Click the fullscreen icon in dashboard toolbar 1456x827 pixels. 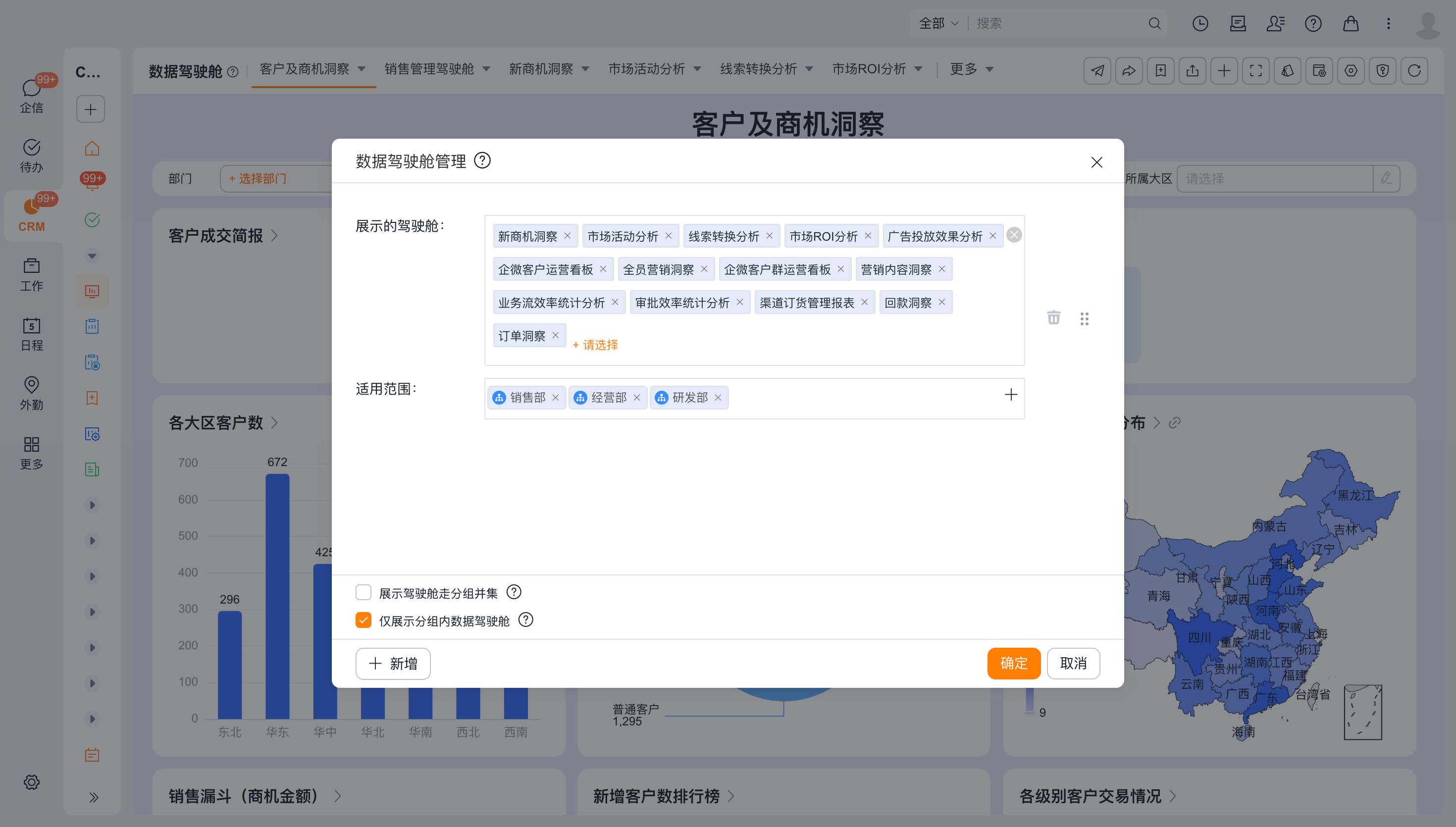pos(1255,70)
